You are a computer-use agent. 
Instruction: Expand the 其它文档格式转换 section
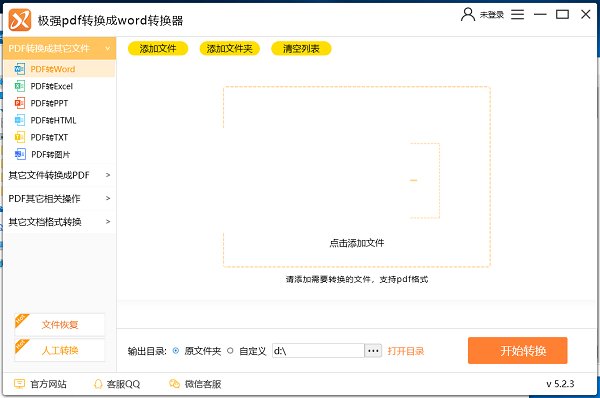[x=59, y=222]
